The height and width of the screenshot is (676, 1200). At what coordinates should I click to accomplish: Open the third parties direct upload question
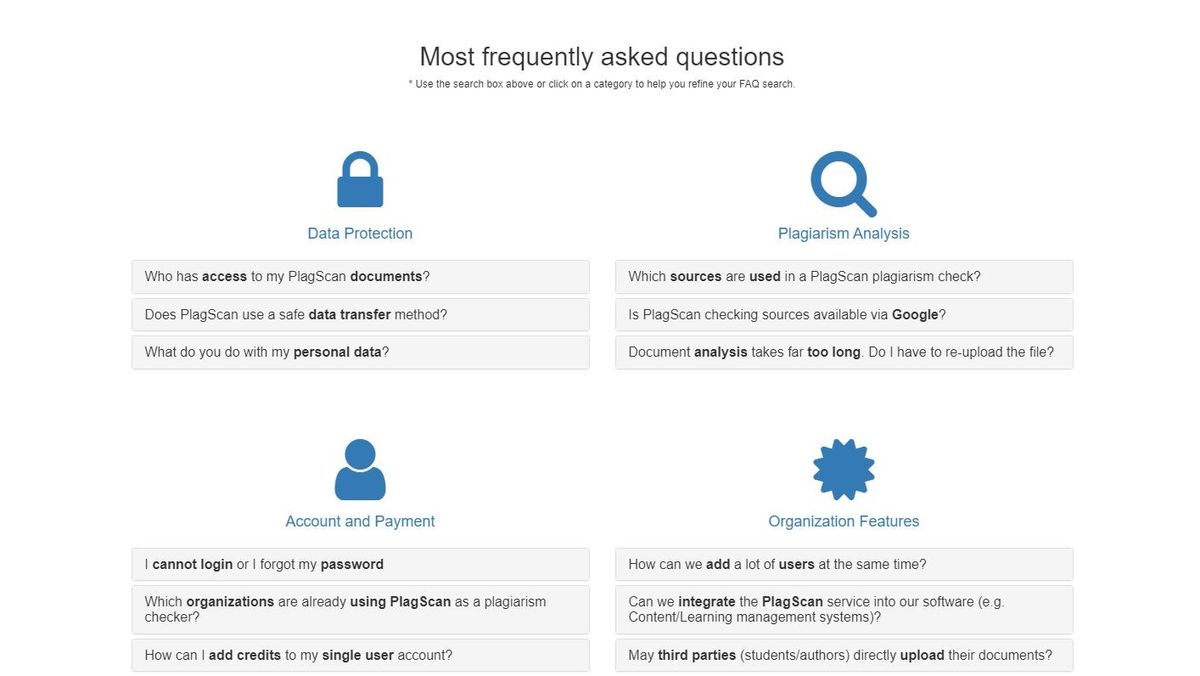click(843, 655)
